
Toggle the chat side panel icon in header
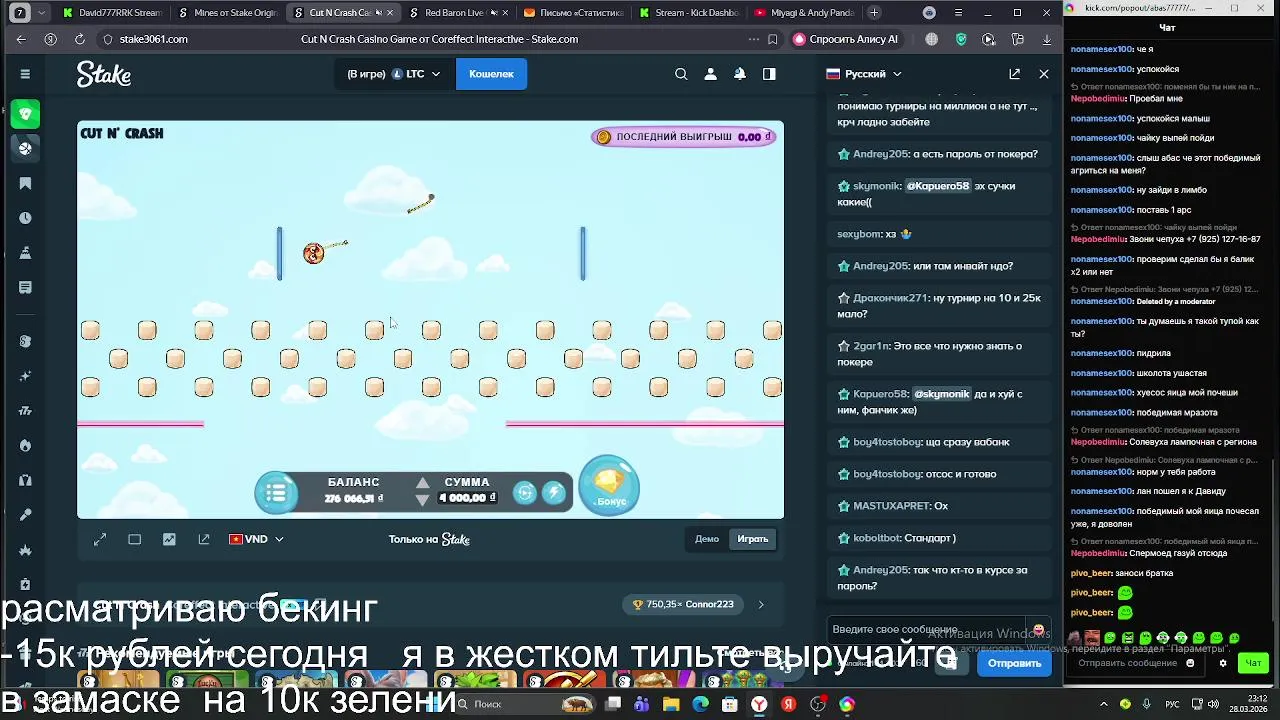click(769, 74)
